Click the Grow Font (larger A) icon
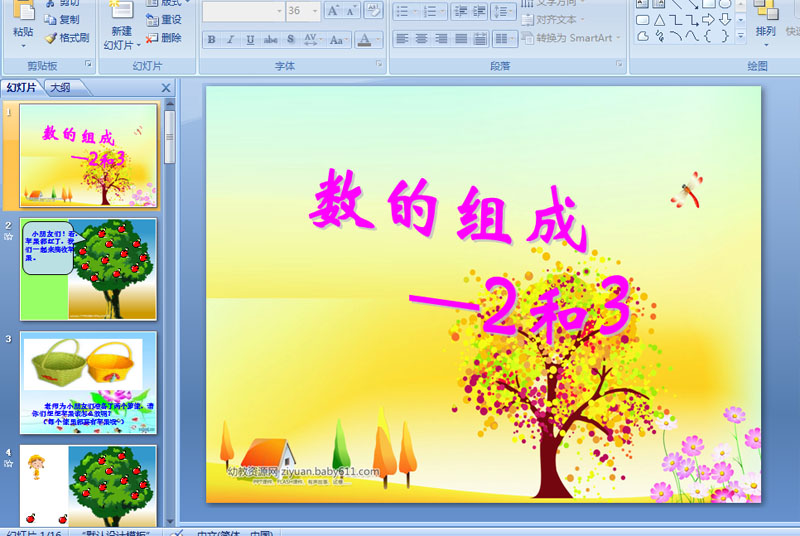Screen dimensions: 800x536 pyautogui.click(x=333, y=11)
